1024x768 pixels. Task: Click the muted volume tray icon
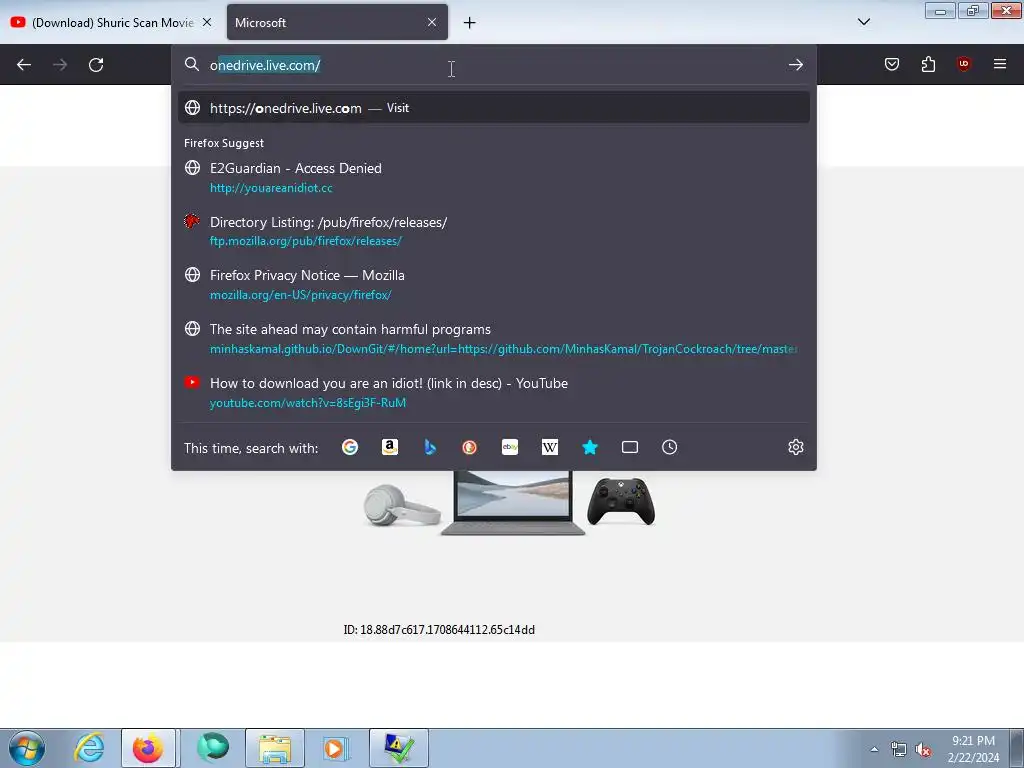923,750
